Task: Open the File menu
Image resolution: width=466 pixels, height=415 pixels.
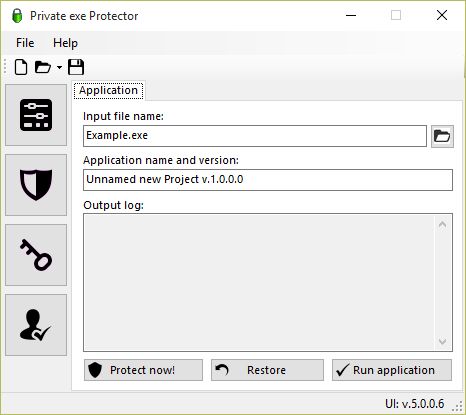Action: pos(25,43)
